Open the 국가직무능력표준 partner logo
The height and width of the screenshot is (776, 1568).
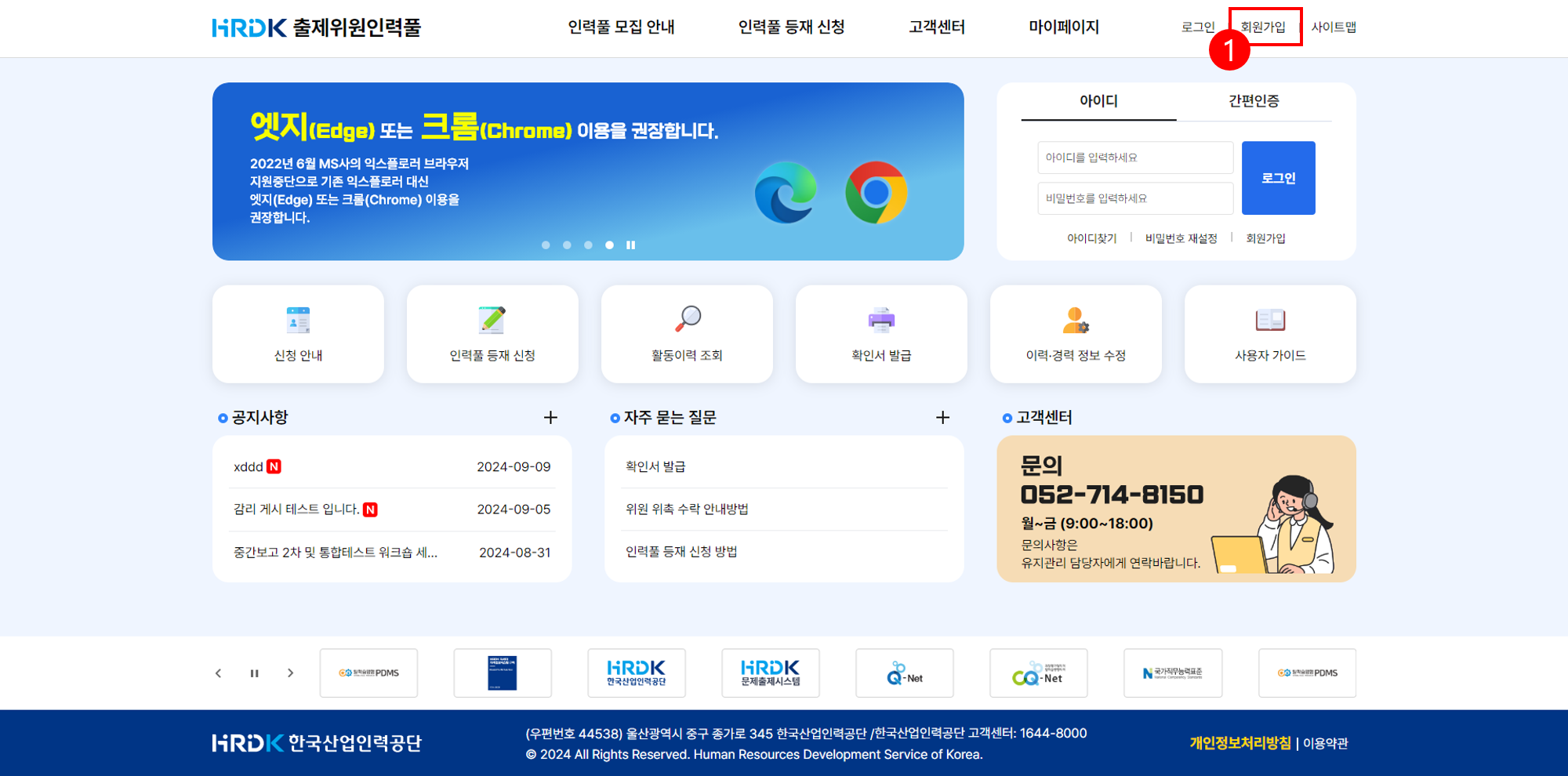(x=1173, y=673)
